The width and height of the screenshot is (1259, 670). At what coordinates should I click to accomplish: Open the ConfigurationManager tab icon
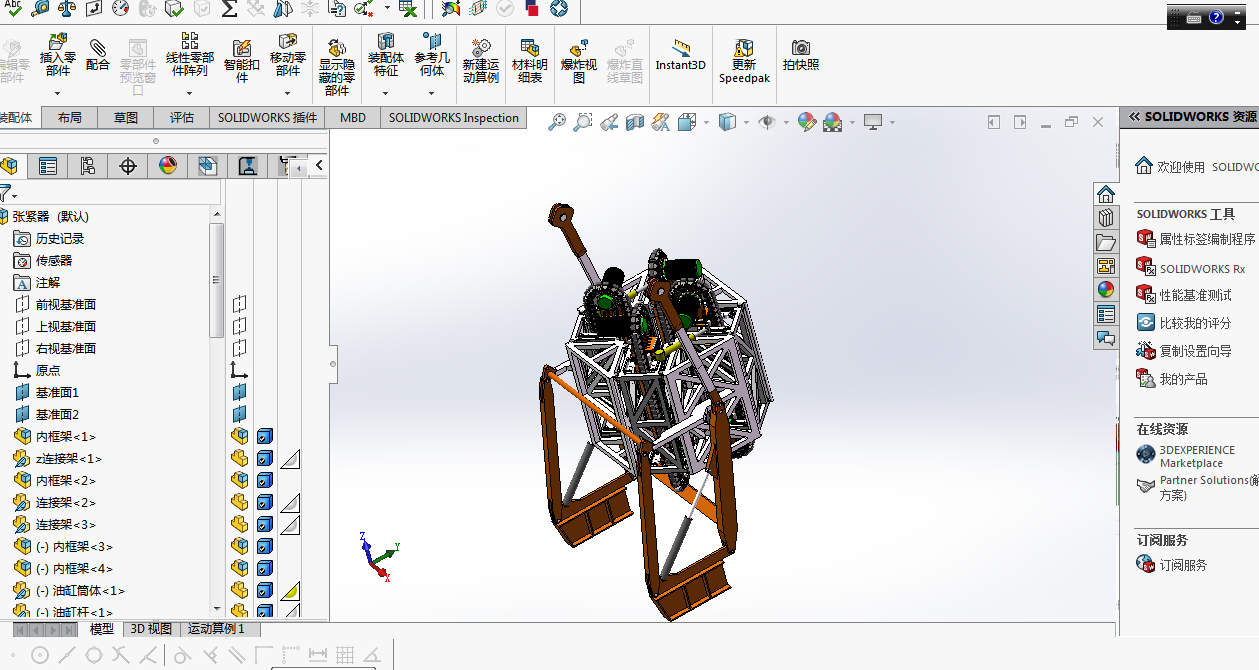point(88,166)
